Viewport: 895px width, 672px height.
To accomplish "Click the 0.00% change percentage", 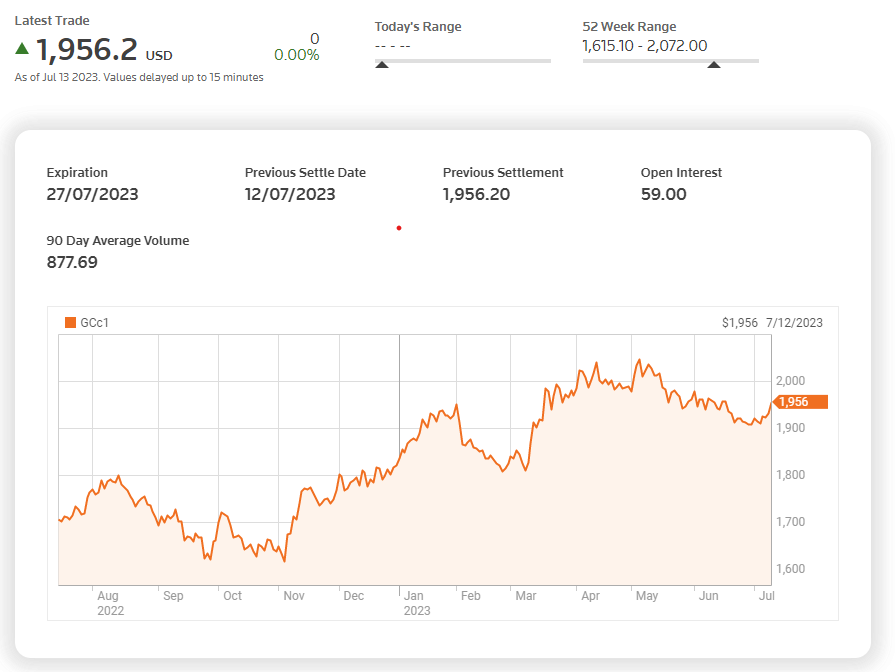I will pos(296,55).
